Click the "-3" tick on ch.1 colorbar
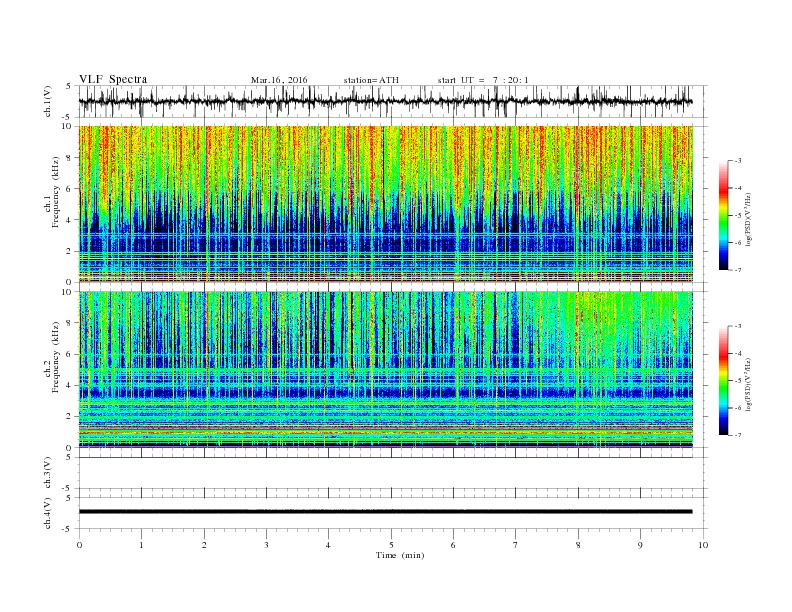The height and width of the screenshot is (612, 792). pyautogui.click(x=738, y=161)
